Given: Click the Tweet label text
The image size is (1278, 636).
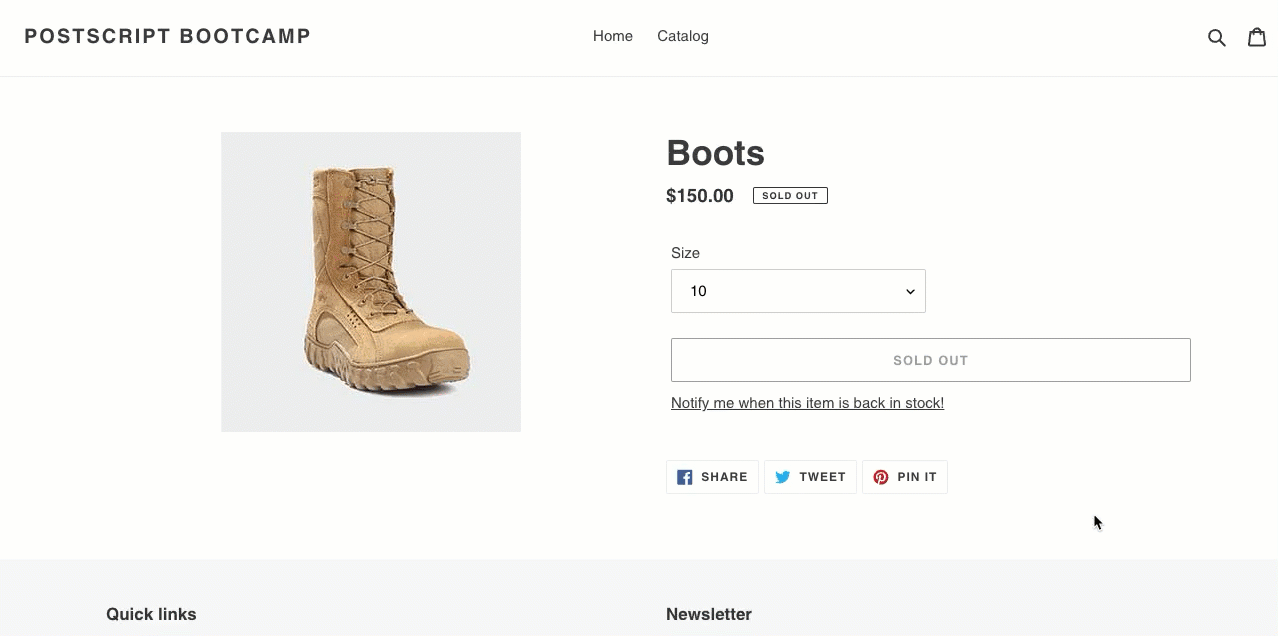Looking at the screenshot, I should click(x=823, y=477).
